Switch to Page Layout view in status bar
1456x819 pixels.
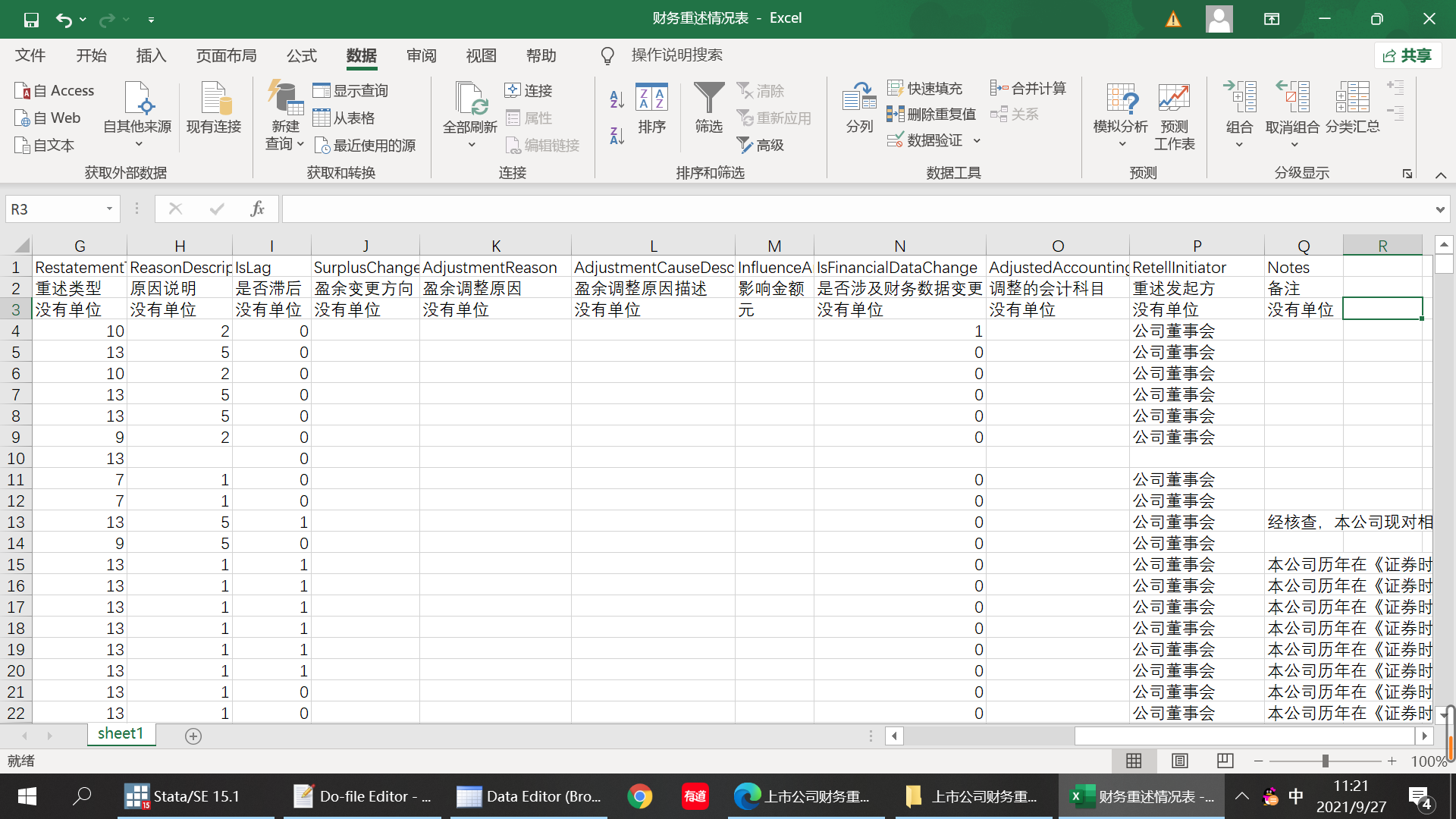point(1180,761)
